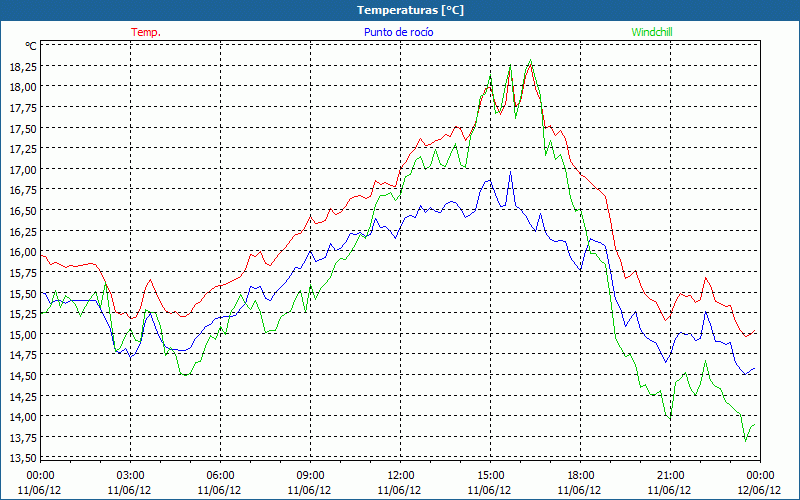Select the red 'Temp.' legend label
800x500 pixels.
point(146,32)
